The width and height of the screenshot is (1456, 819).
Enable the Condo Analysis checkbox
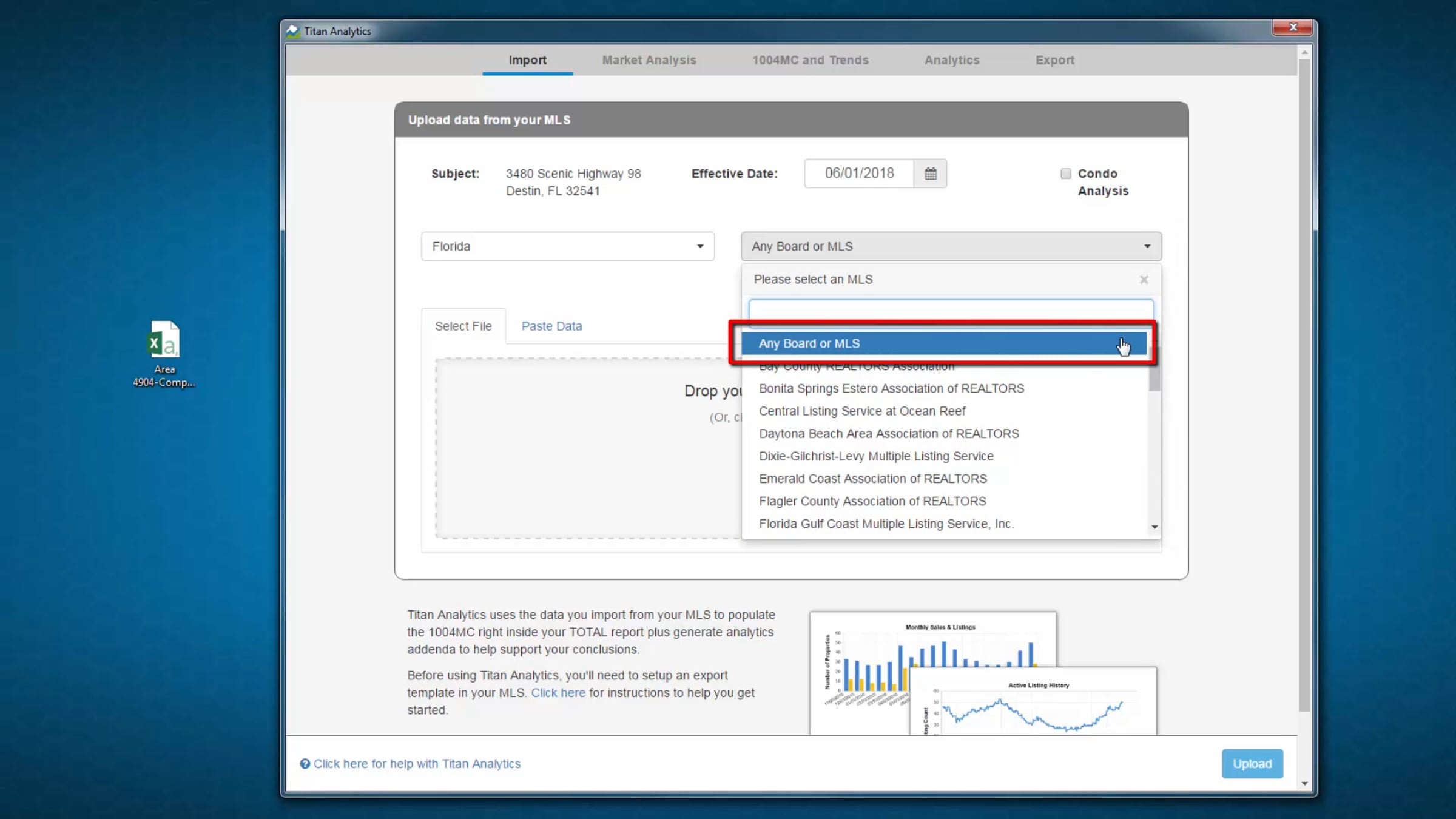coord(1066,174)
